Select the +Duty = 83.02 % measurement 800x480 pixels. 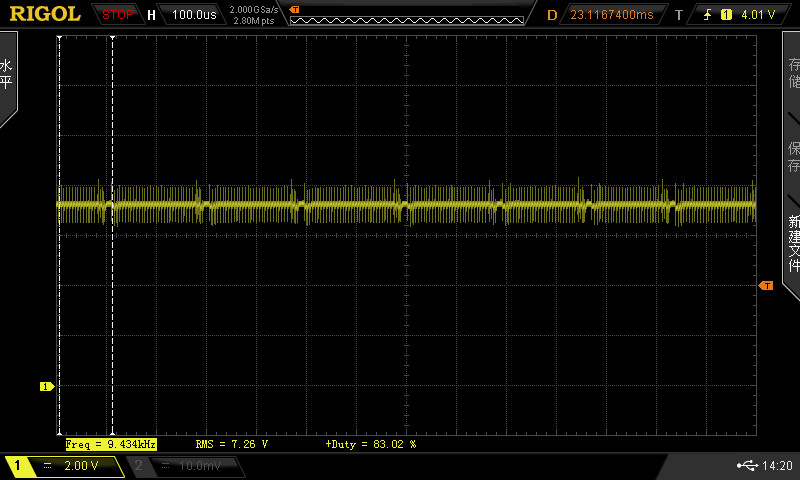pyautogui.click(x=371, y=444)
